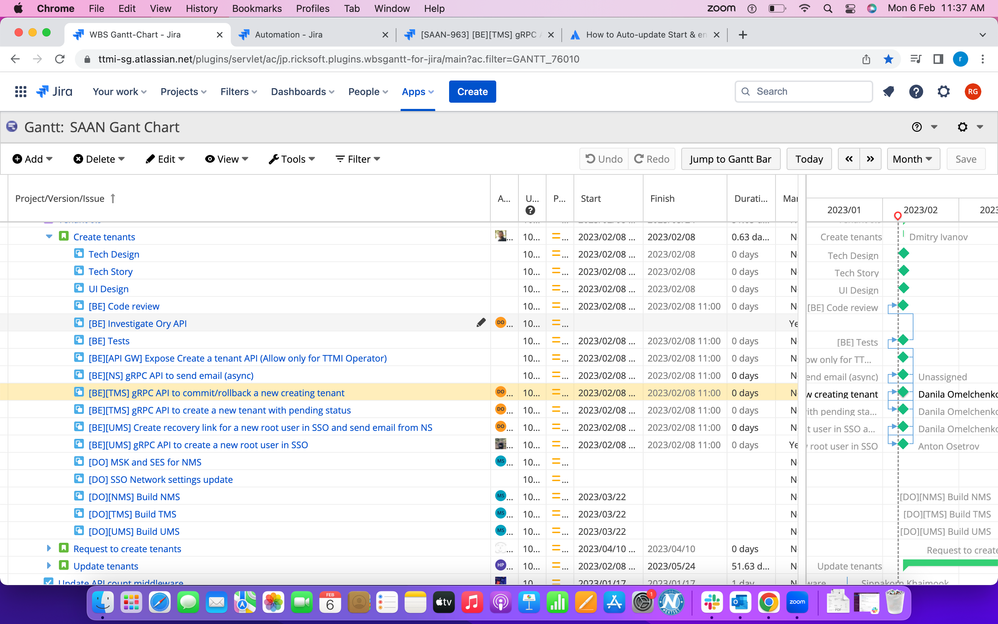Click the blue Create button
This screenshot has width=998, height=624.
471,91
